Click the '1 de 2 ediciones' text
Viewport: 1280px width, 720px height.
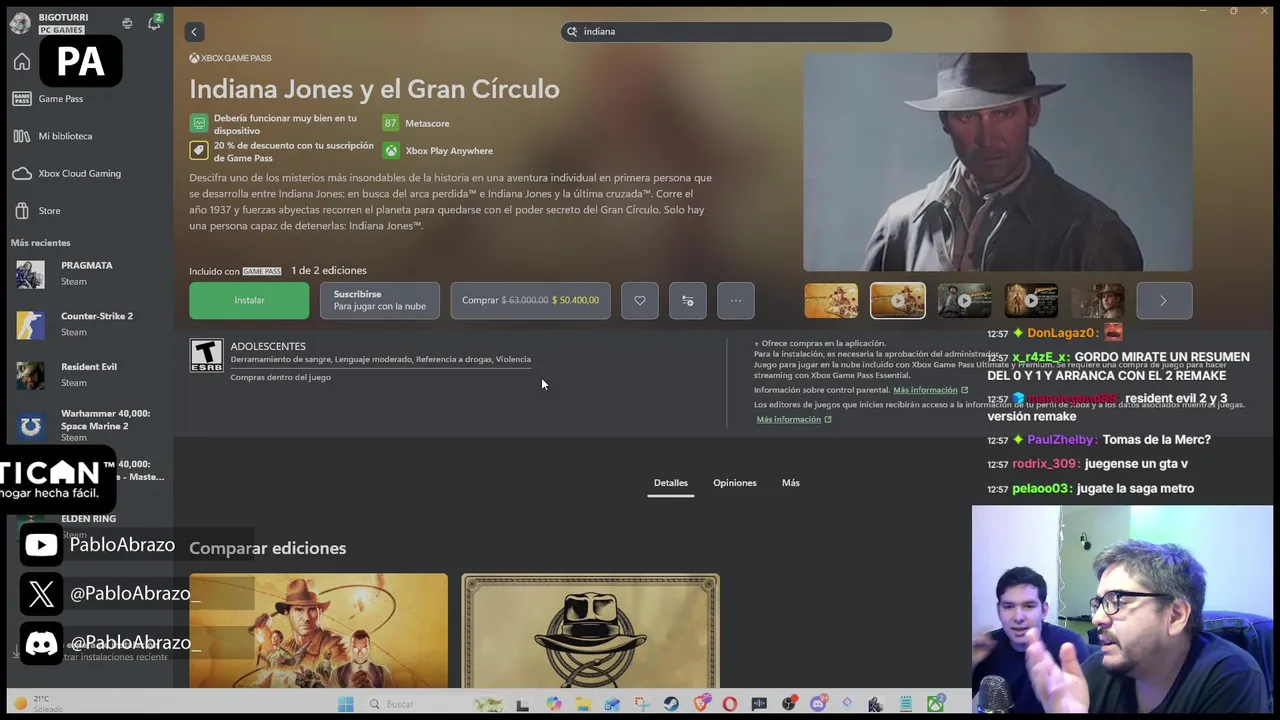click(x=329, y=271)
